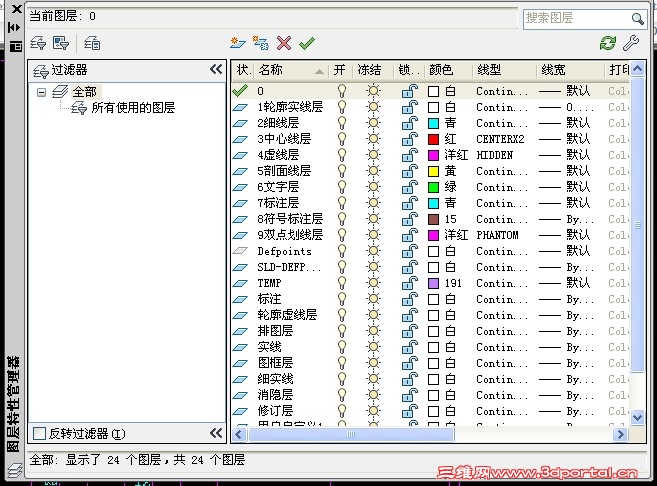The width and height of the screenshot is (657, 486).
Task: Click vertical scrollbar down arrow
Action: 637,417
